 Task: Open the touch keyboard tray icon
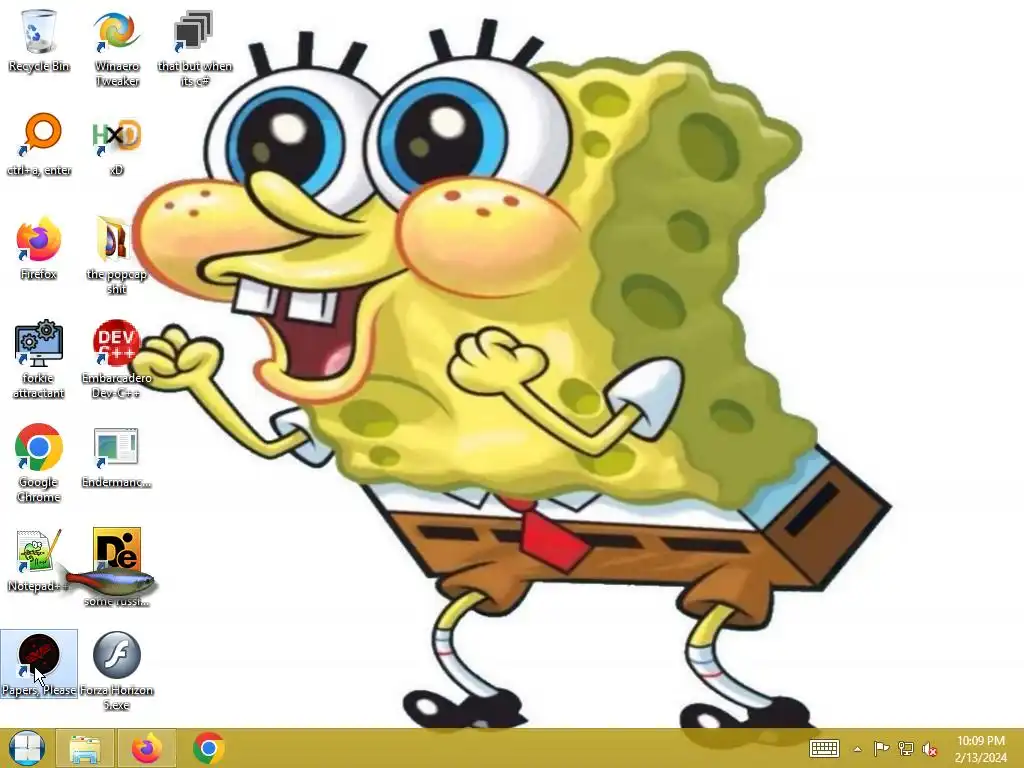point(824,748)
